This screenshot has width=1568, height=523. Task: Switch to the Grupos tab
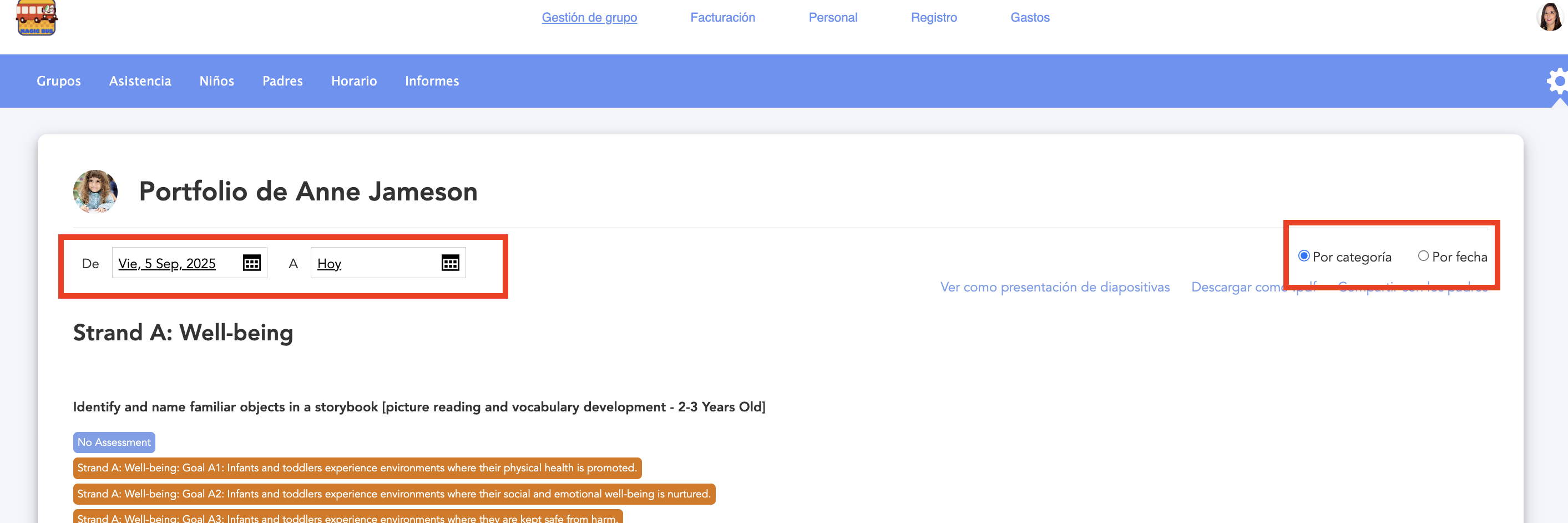[58, 81]
